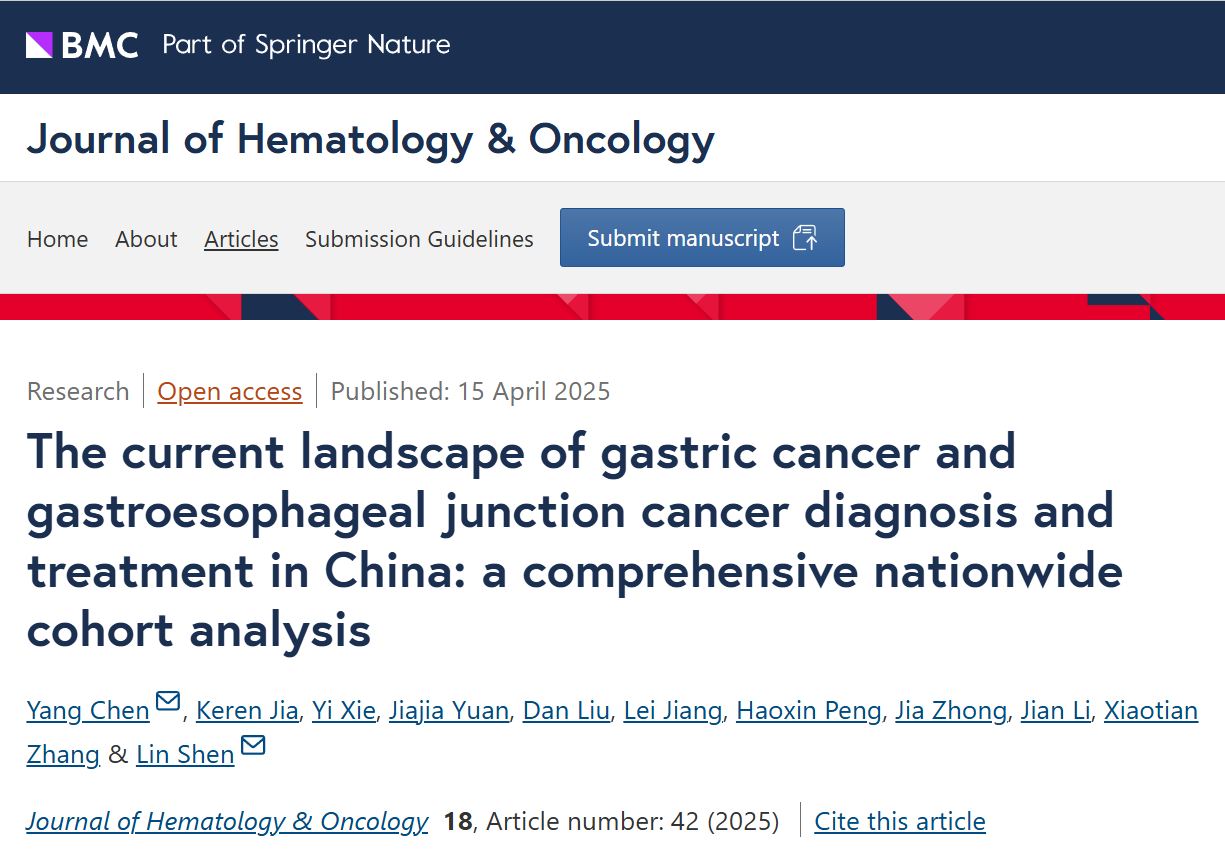Click the italic Journal of Hematology & Oncology link

click(x=227, y=821)
